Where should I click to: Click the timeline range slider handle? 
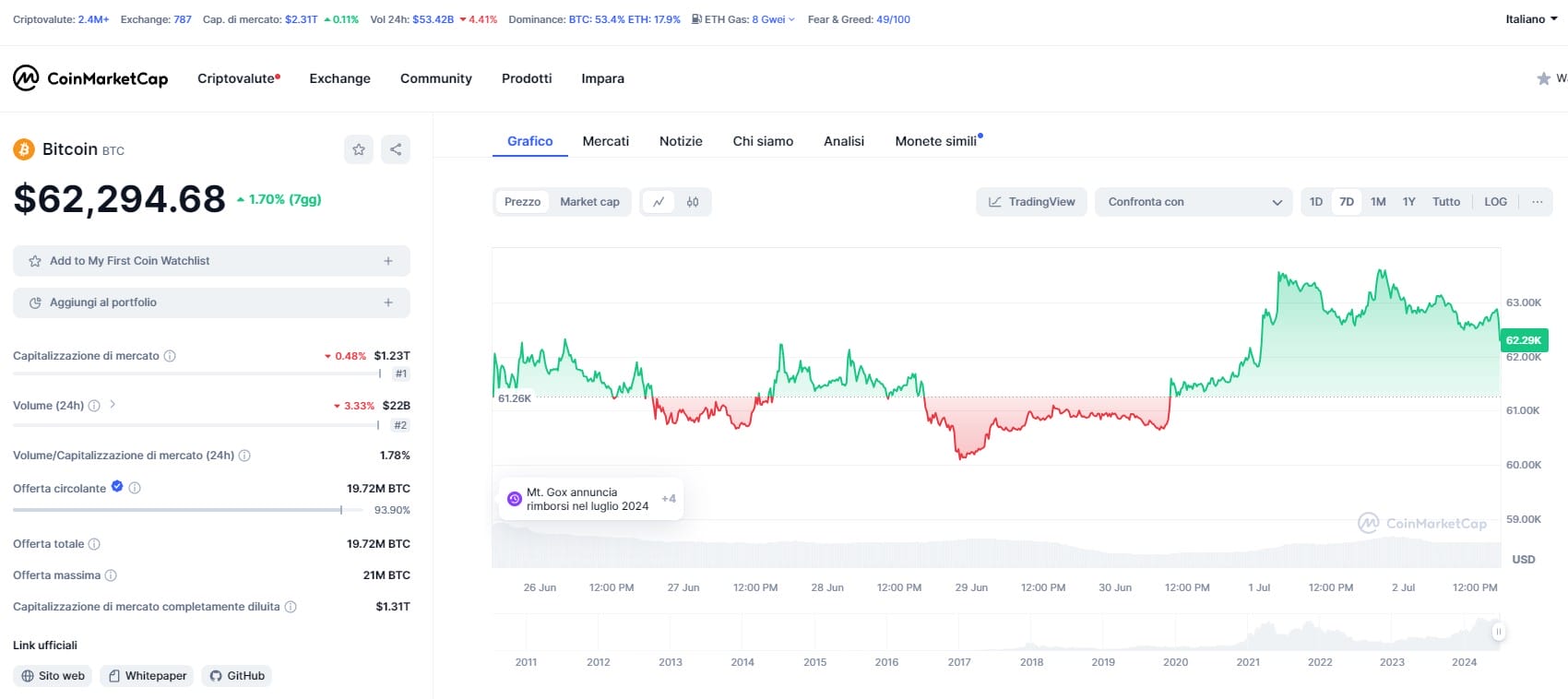pos(1498,632)
